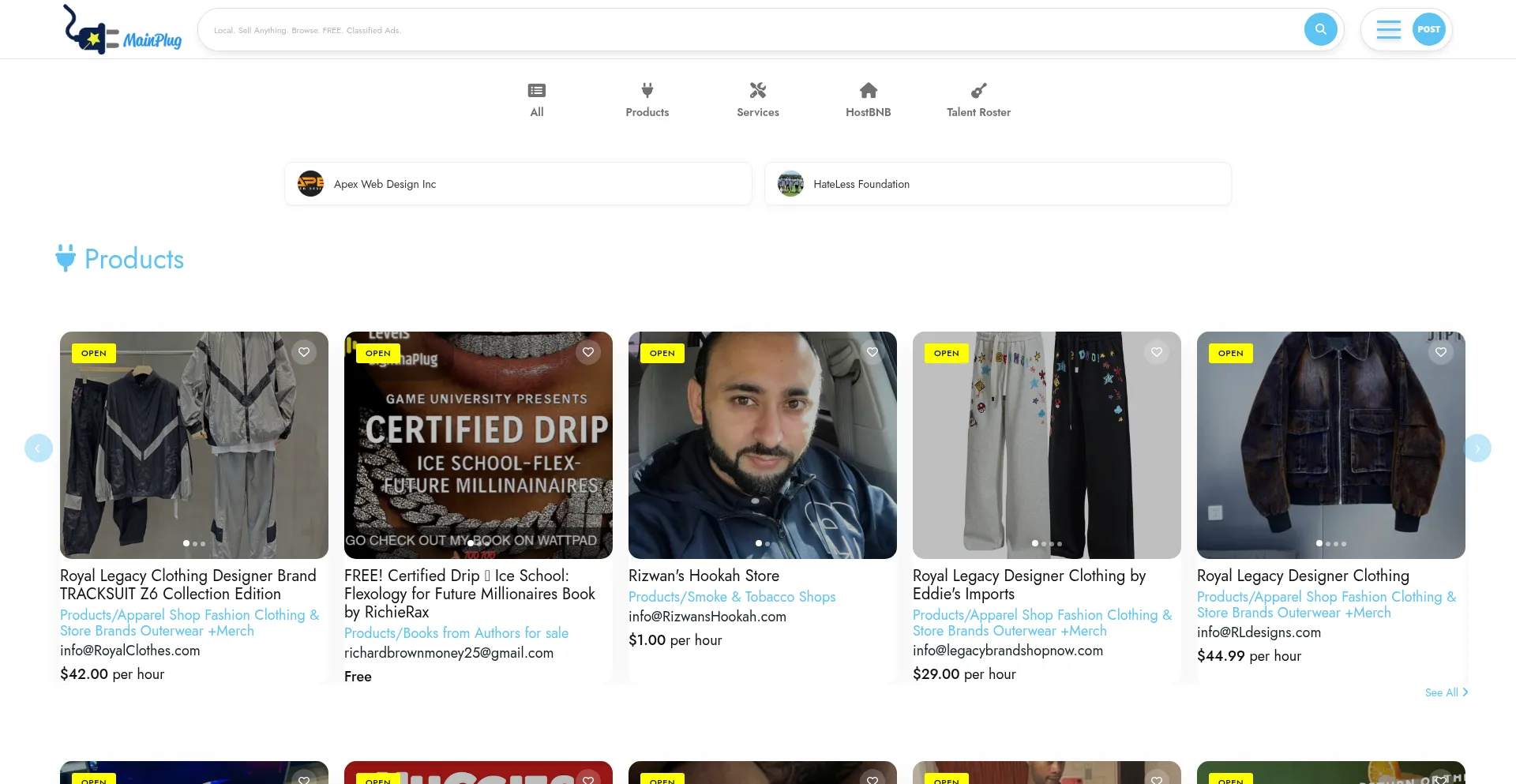
Task: Go to previous products carousel slide
Action: pyautogui.click(x=39, y=448)
